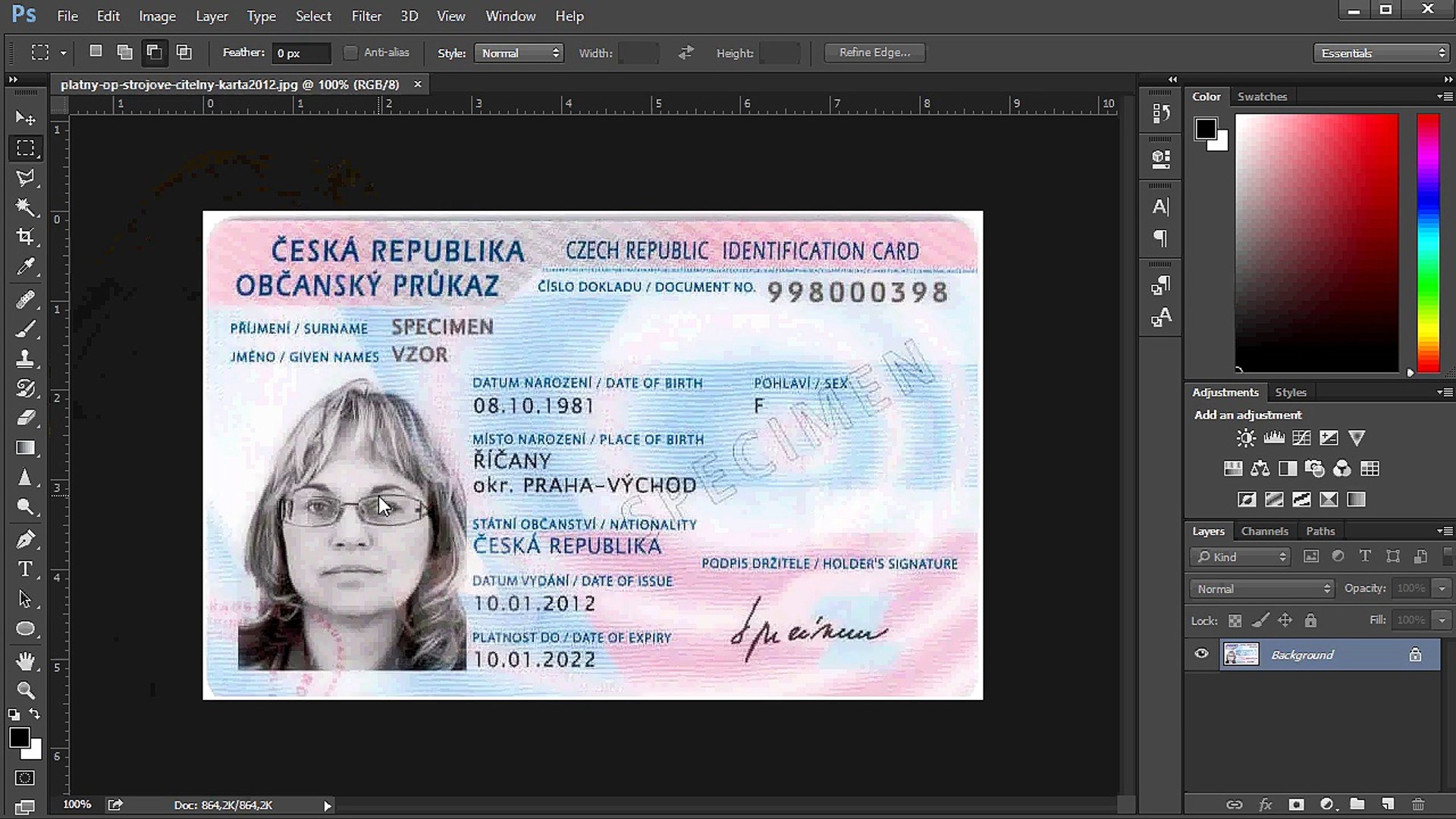Image resolution: width=1456 pixels, height=819 pixels.
Task: Open the Style dropdown set to Normal
Action: (519, 53)
